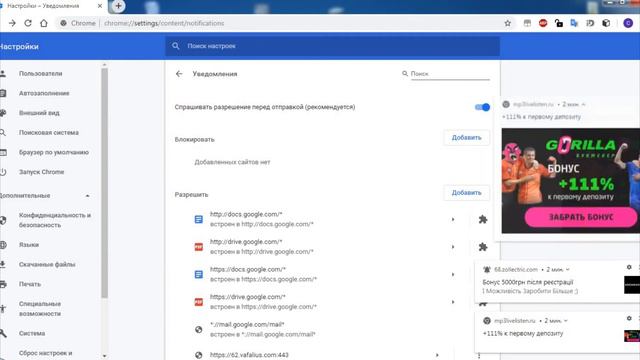Screen dimensions: 640x360
Task: Expand details arrow for https://drive.google.com row
Action: [453, 302]
